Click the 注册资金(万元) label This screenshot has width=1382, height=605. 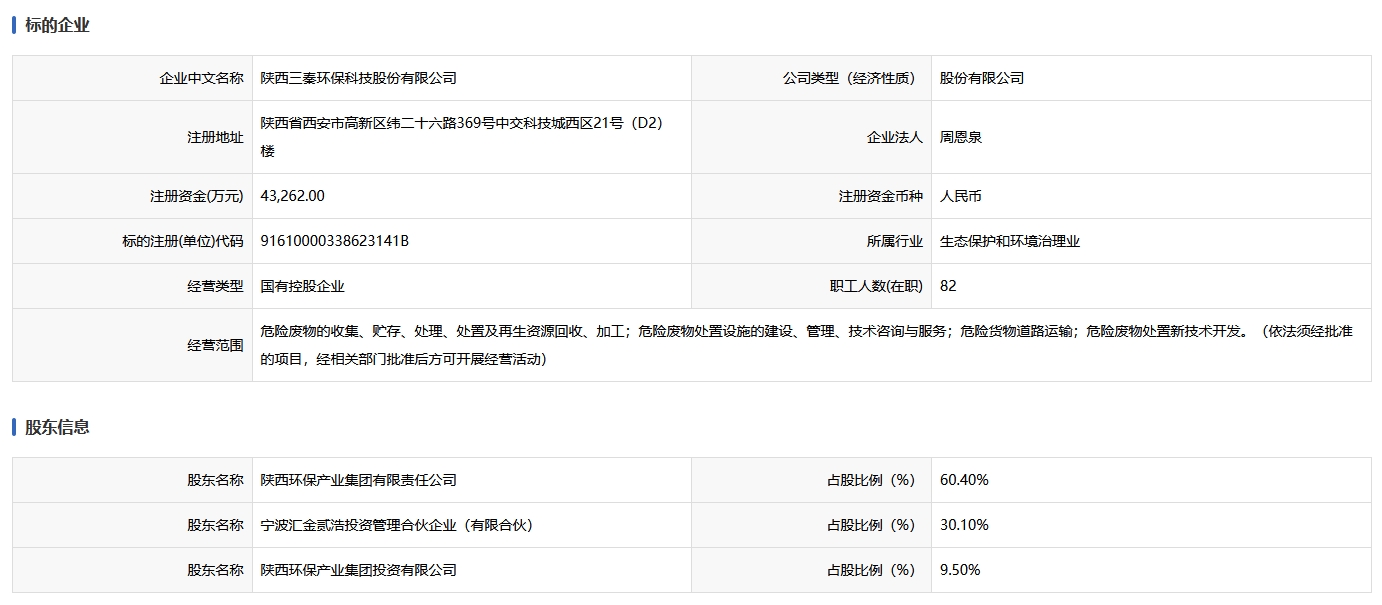click(x=197, y=196)
